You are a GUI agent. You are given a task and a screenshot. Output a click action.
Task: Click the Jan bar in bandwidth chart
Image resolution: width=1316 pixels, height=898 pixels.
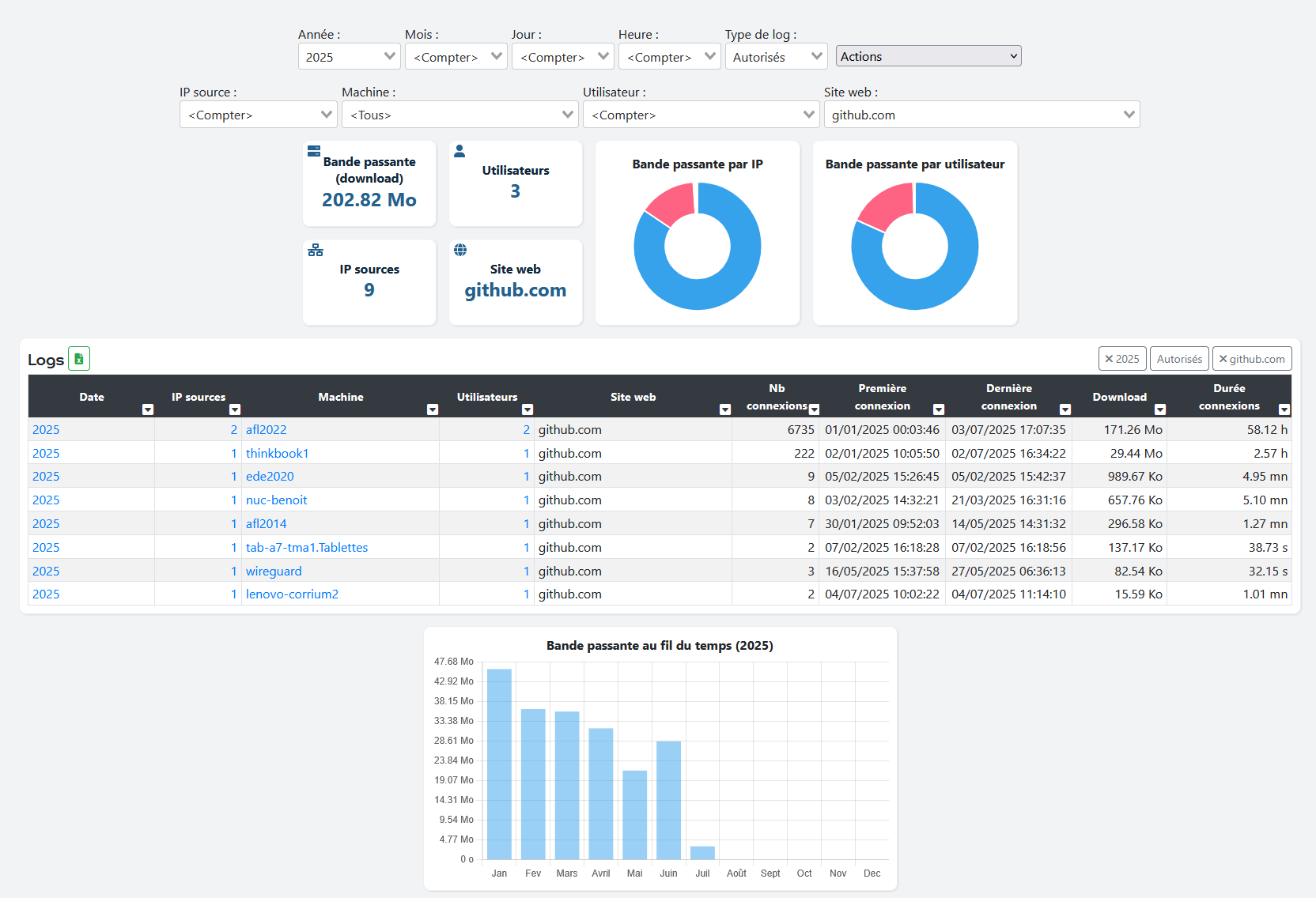(x=499, y=764)
